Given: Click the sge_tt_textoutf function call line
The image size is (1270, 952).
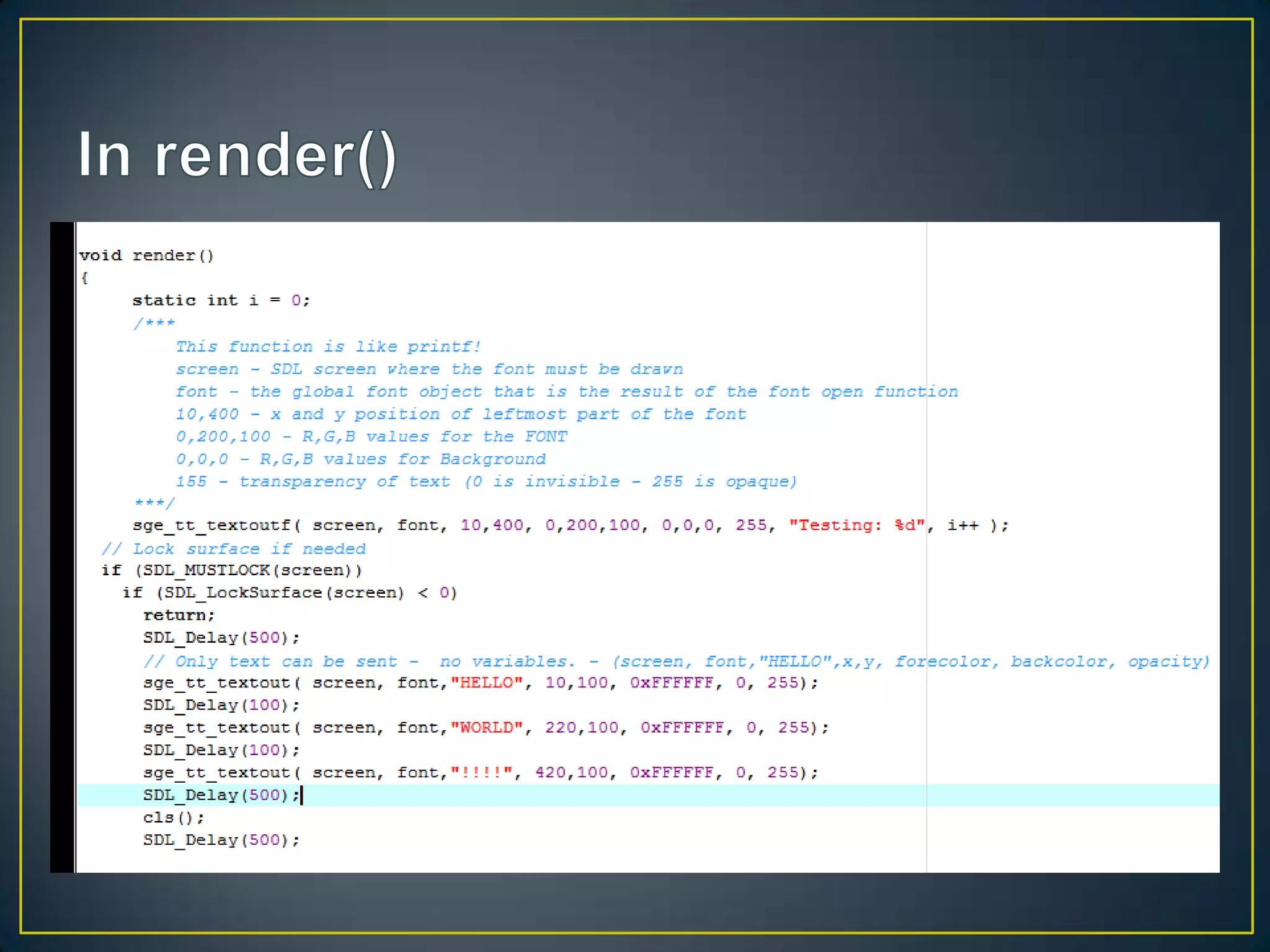Looking at the screenshot, I should point(211,526).
